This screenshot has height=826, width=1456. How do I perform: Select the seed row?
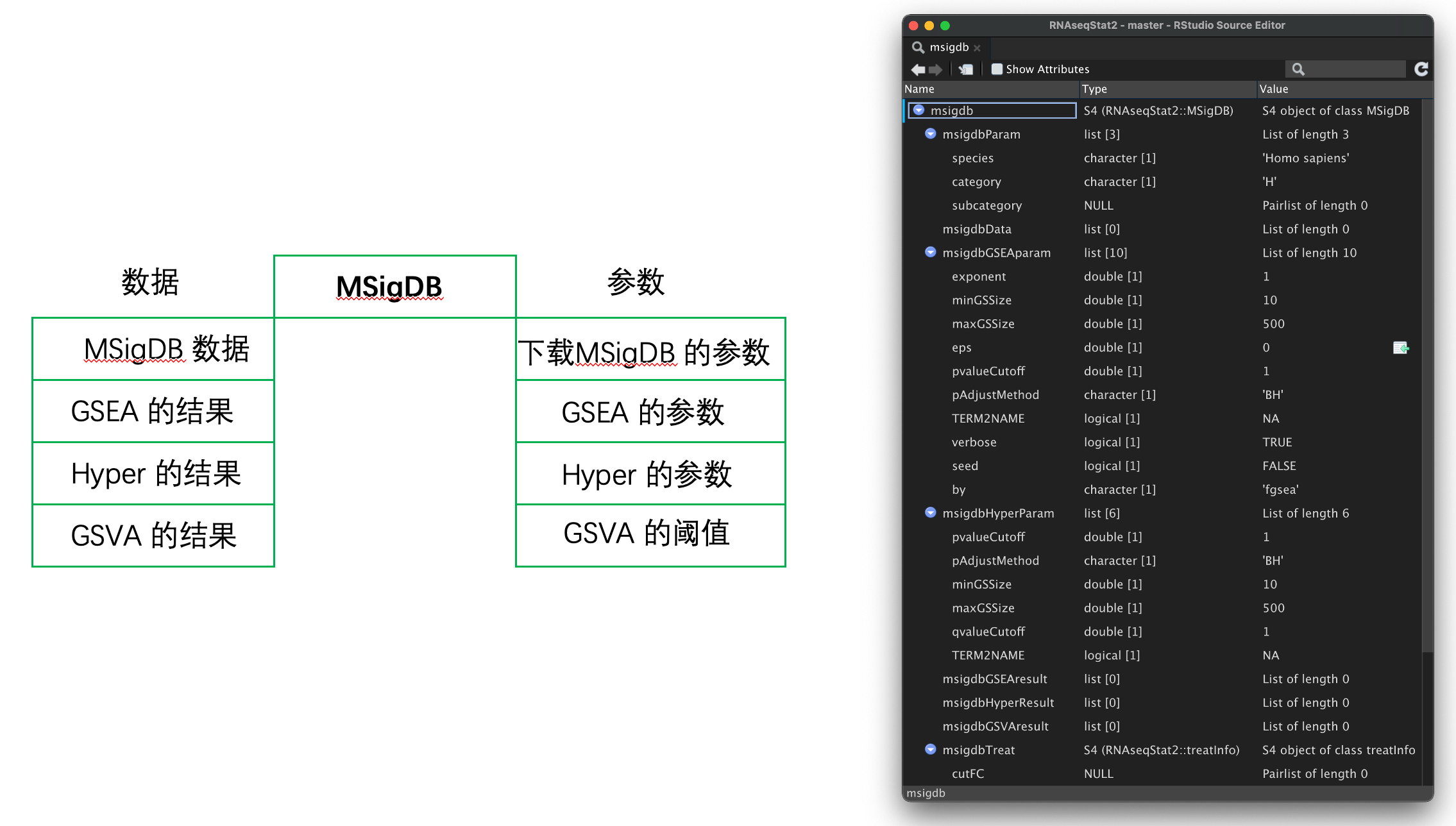pyautogui.click(x=1162, y=466)
